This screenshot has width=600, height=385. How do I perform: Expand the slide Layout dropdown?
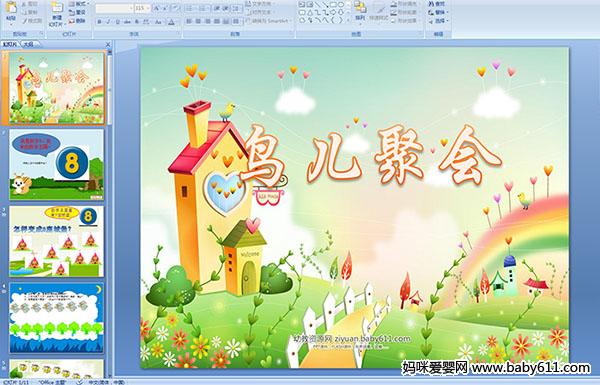tap(79, 4)
